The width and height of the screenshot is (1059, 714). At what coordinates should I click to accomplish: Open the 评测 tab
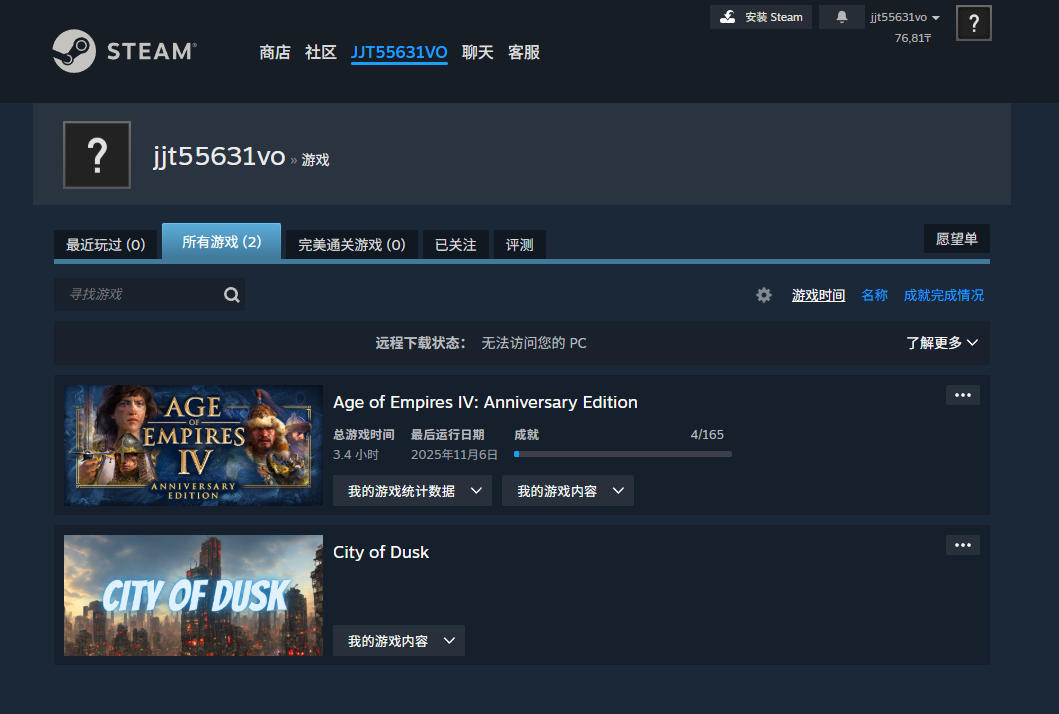coord(519,245)
